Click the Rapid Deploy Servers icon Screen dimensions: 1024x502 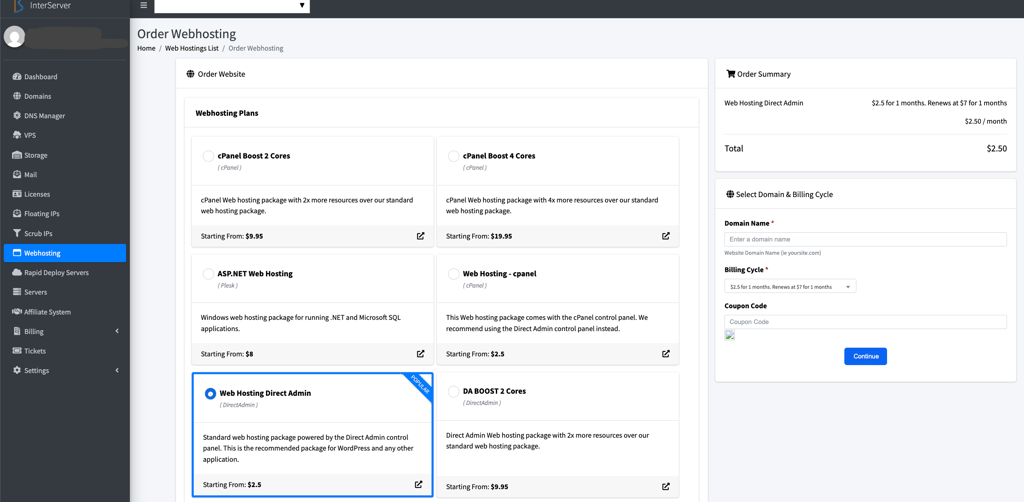pos(17,272)
